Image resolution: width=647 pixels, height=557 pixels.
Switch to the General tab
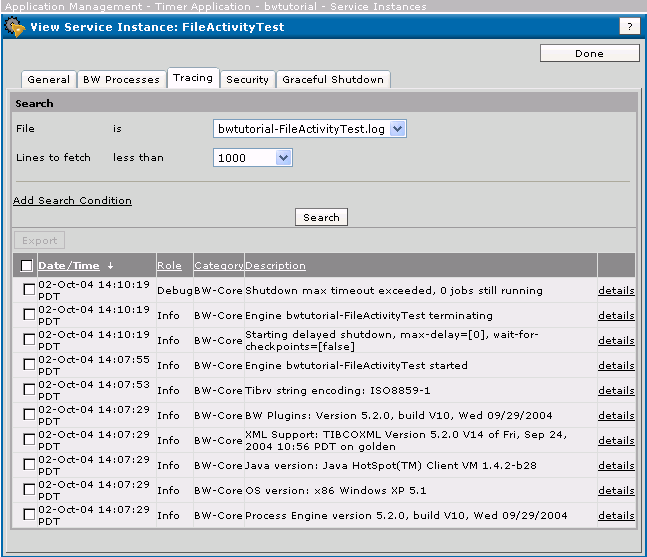(48, 80)
